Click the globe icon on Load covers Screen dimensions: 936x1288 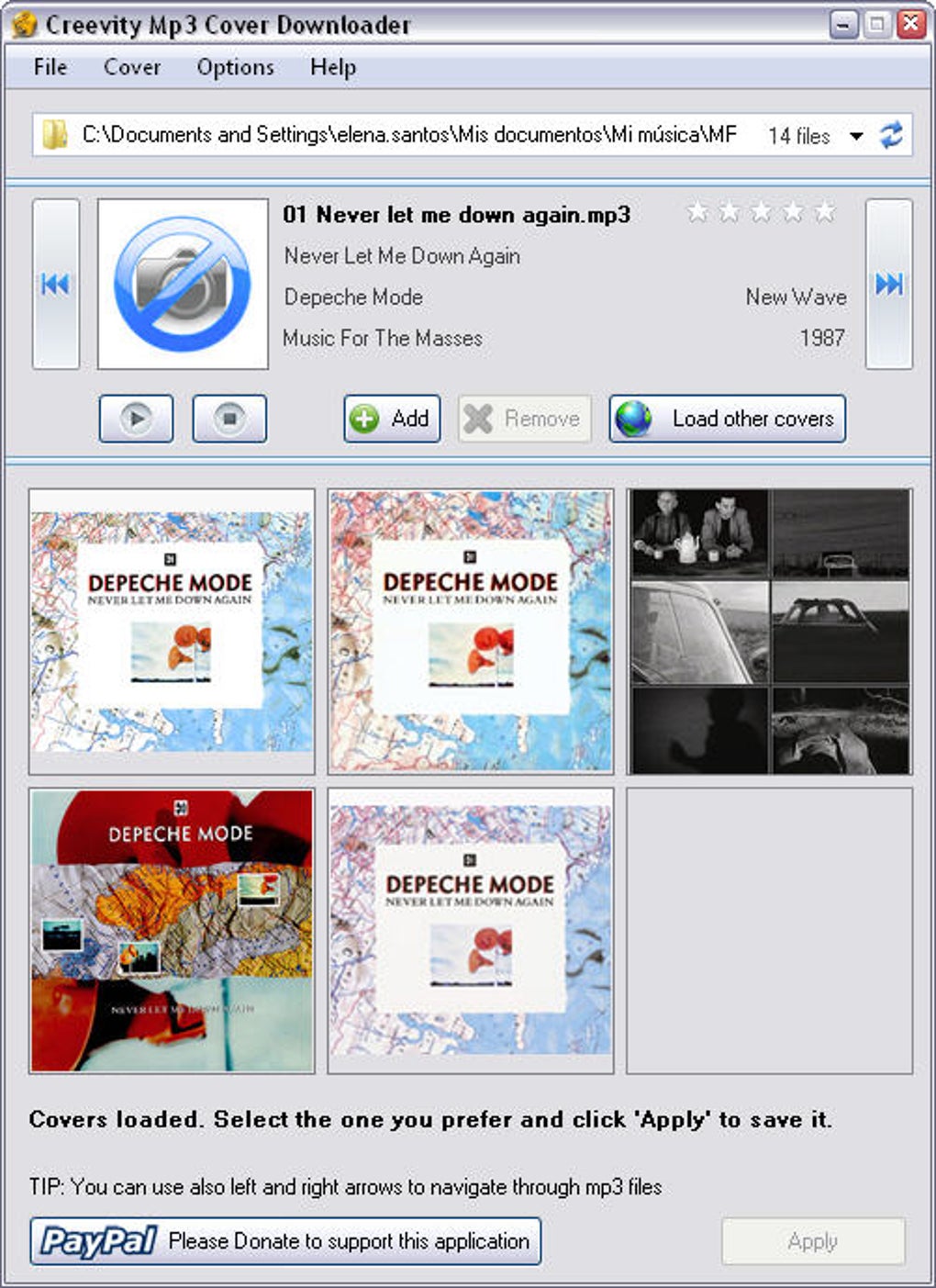click(x=634, y=419)
